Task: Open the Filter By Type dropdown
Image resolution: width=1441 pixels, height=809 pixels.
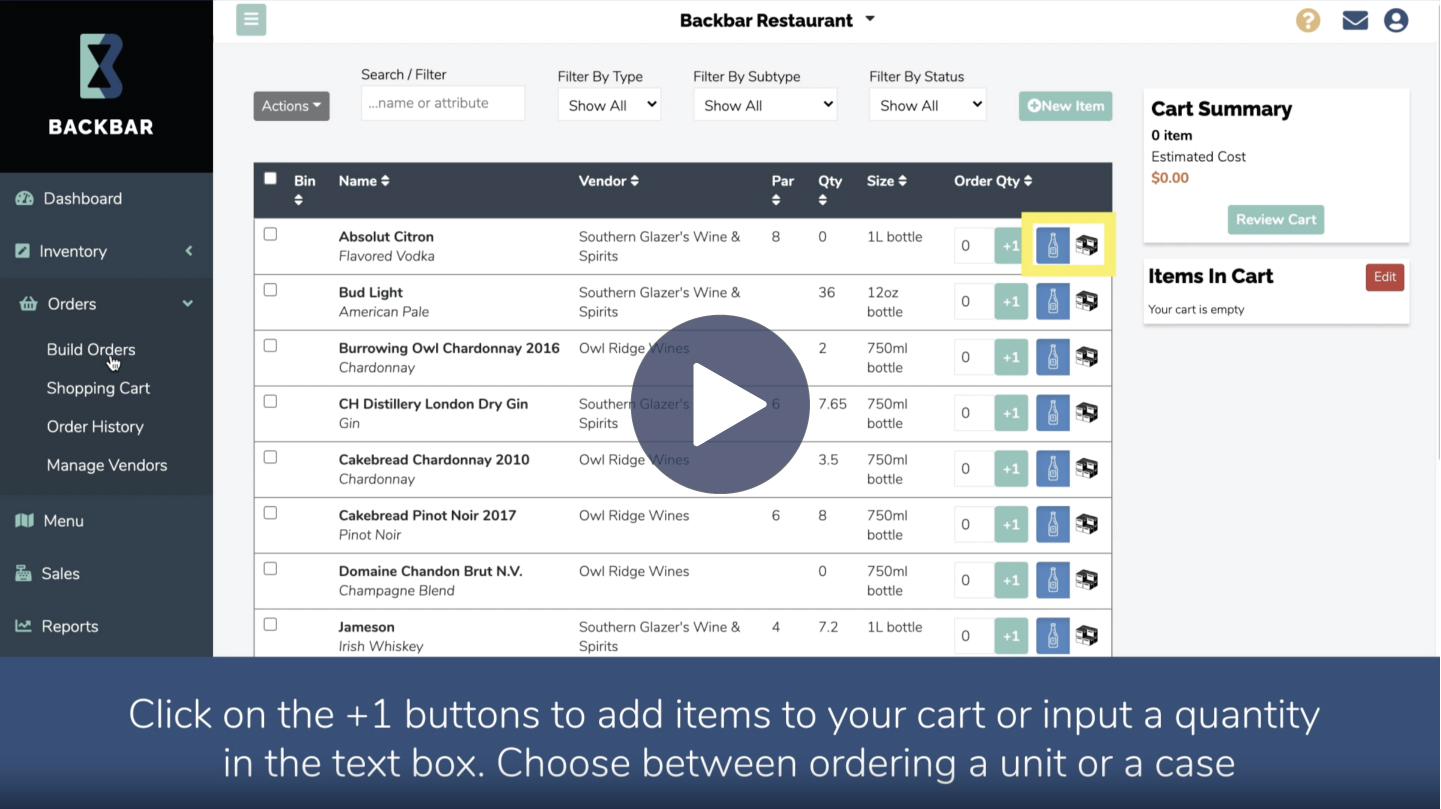Action: point(609,105)
